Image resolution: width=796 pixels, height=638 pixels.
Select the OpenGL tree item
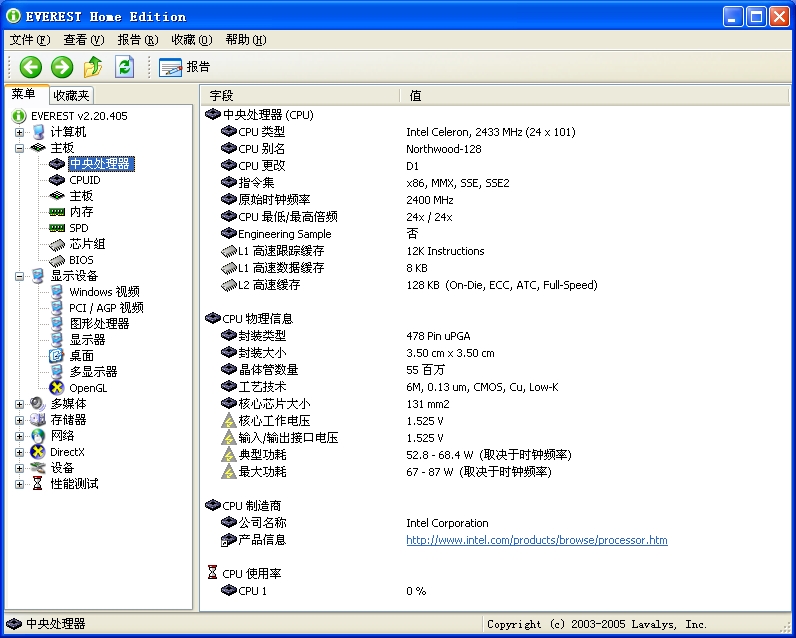87,388
